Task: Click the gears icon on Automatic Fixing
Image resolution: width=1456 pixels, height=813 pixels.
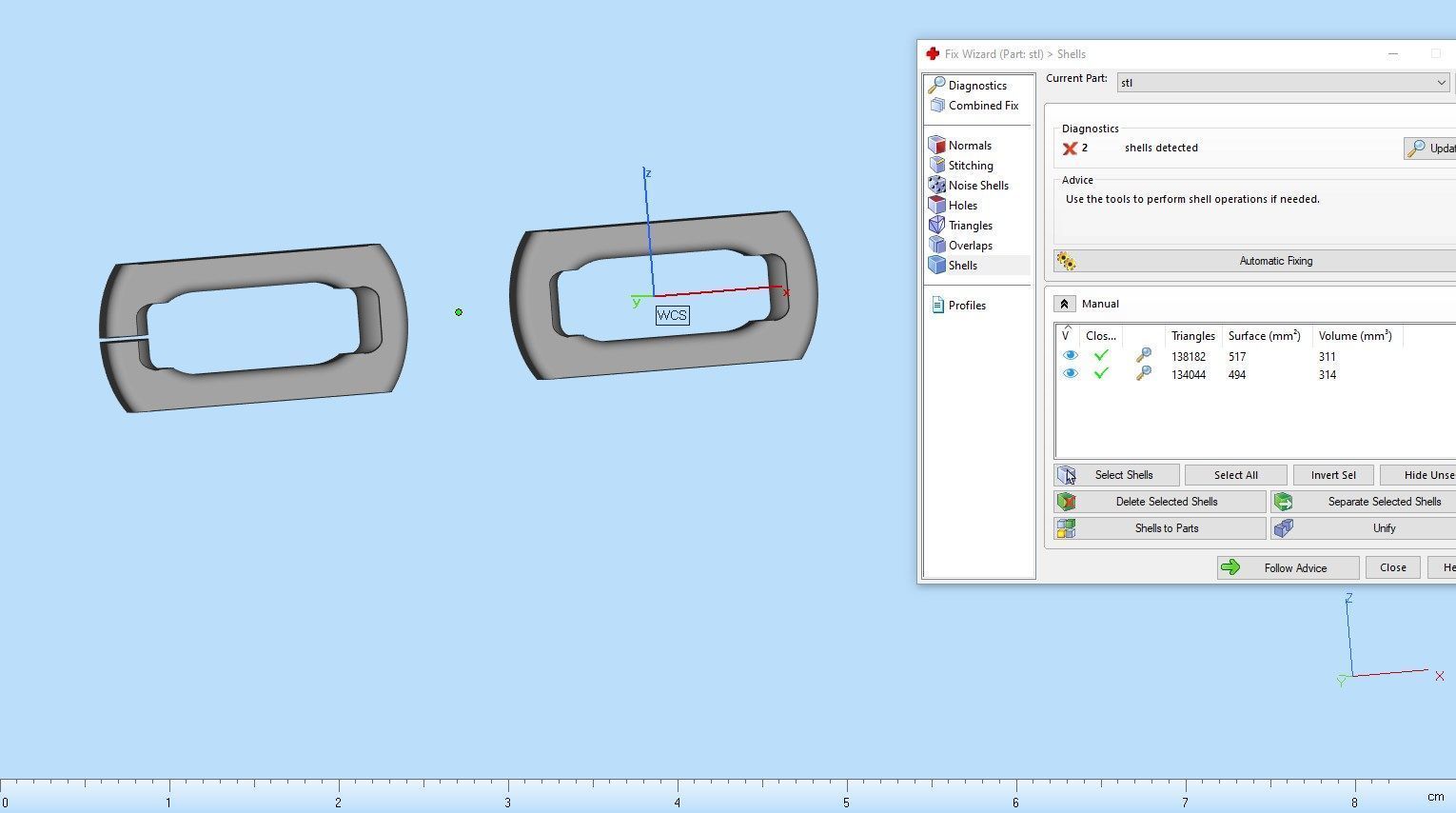Action: tap(1067, 261)
